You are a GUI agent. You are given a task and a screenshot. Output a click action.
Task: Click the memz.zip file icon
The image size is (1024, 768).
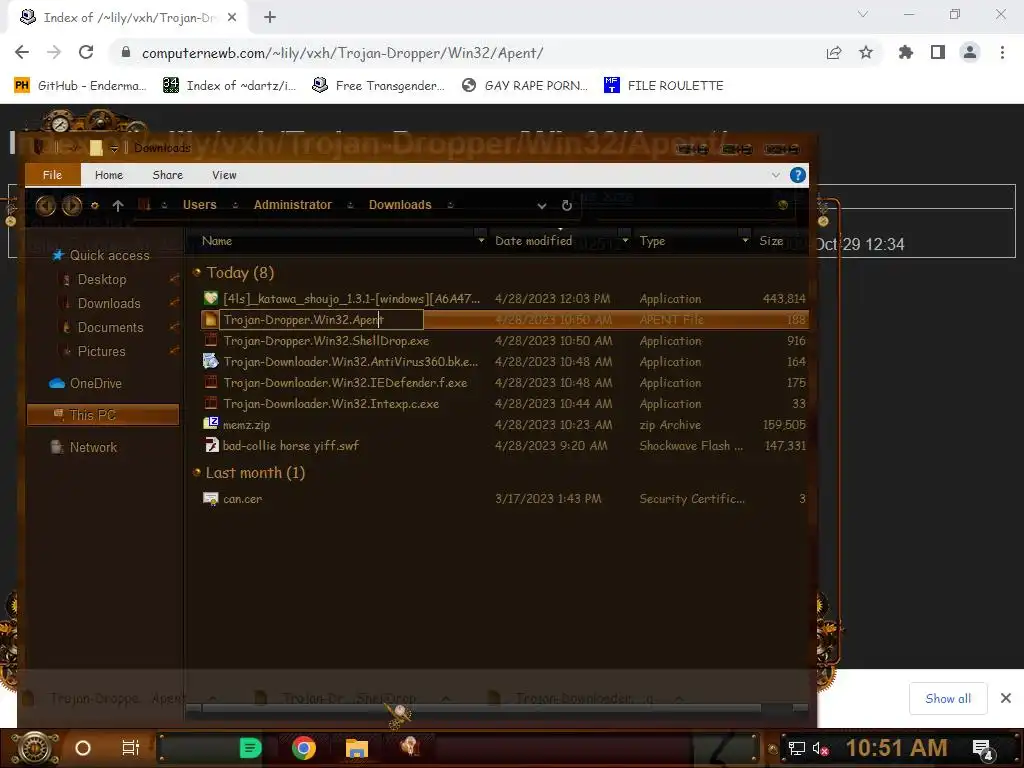pos(211,424)
